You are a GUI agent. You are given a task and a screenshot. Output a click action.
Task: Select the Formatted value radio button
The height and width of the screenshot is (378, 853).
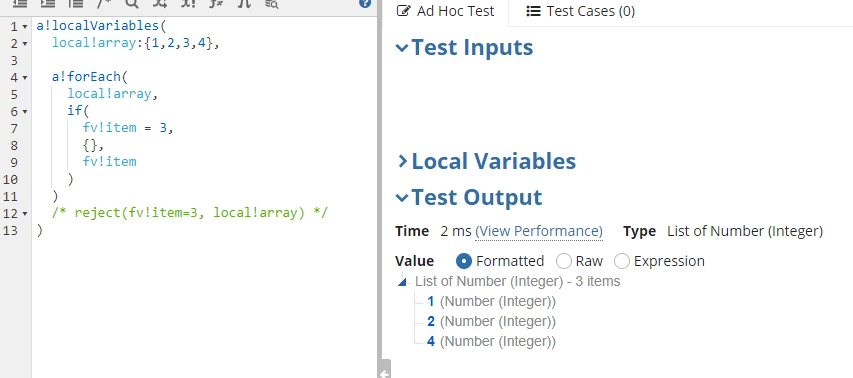click(x=463, y=261)
